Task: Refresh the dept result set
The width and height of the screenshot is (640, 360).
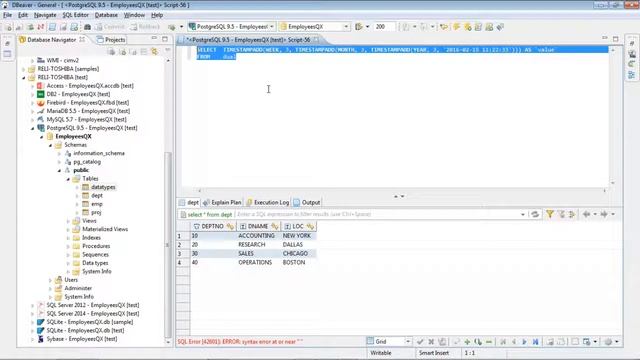Action: click(x=535, y=214)
